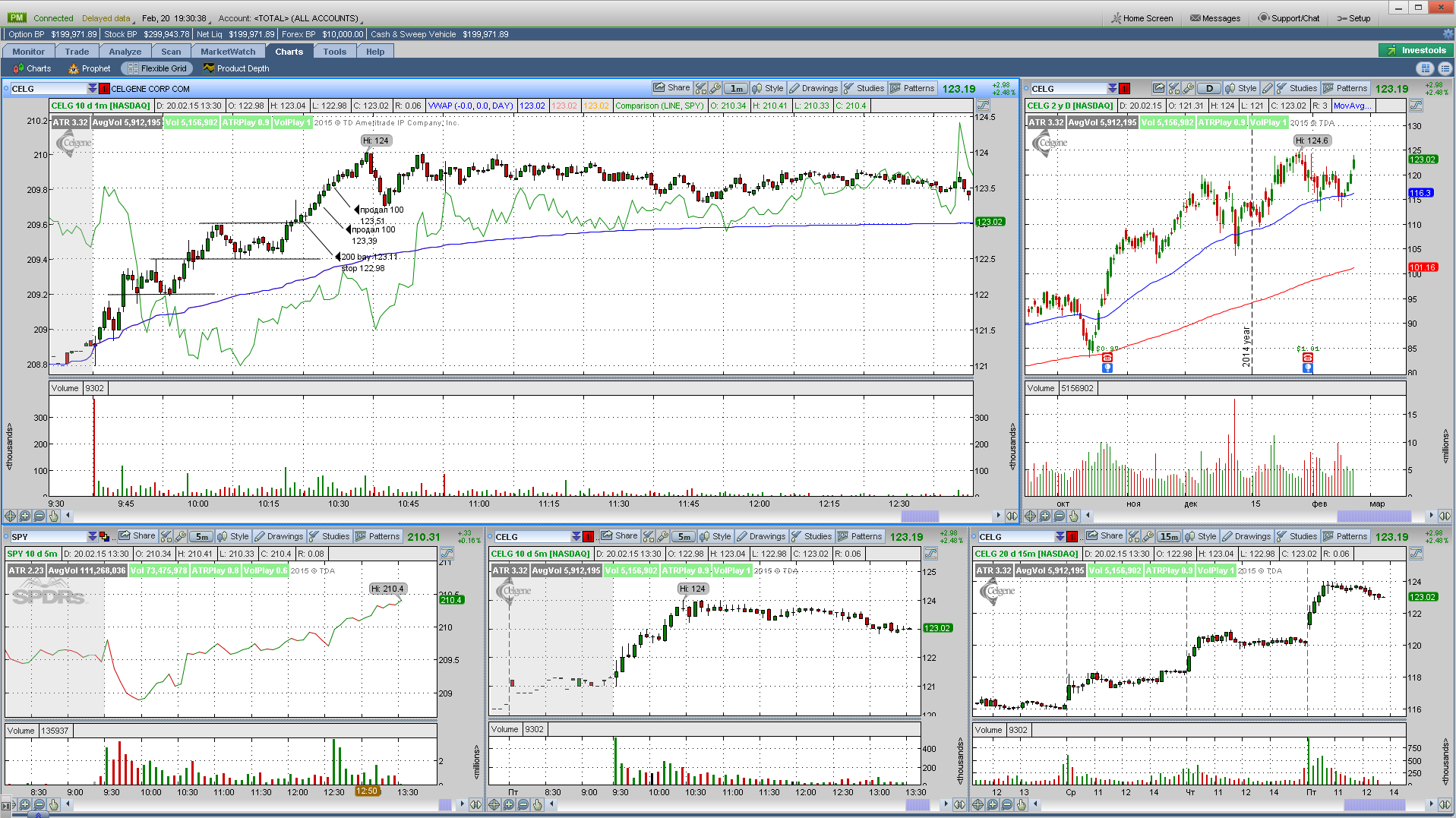
Task: Open application settings gear on account bar
Action: (1448, 34)
